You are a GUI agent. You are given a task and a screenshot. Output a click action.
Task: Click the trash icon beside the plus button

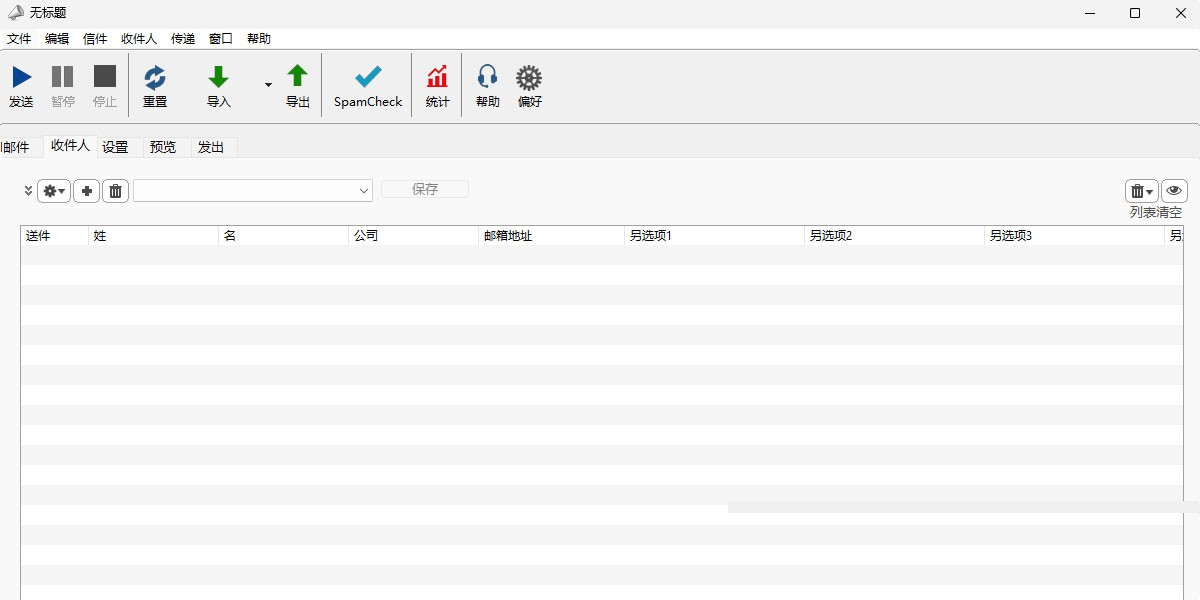point(116,191)
